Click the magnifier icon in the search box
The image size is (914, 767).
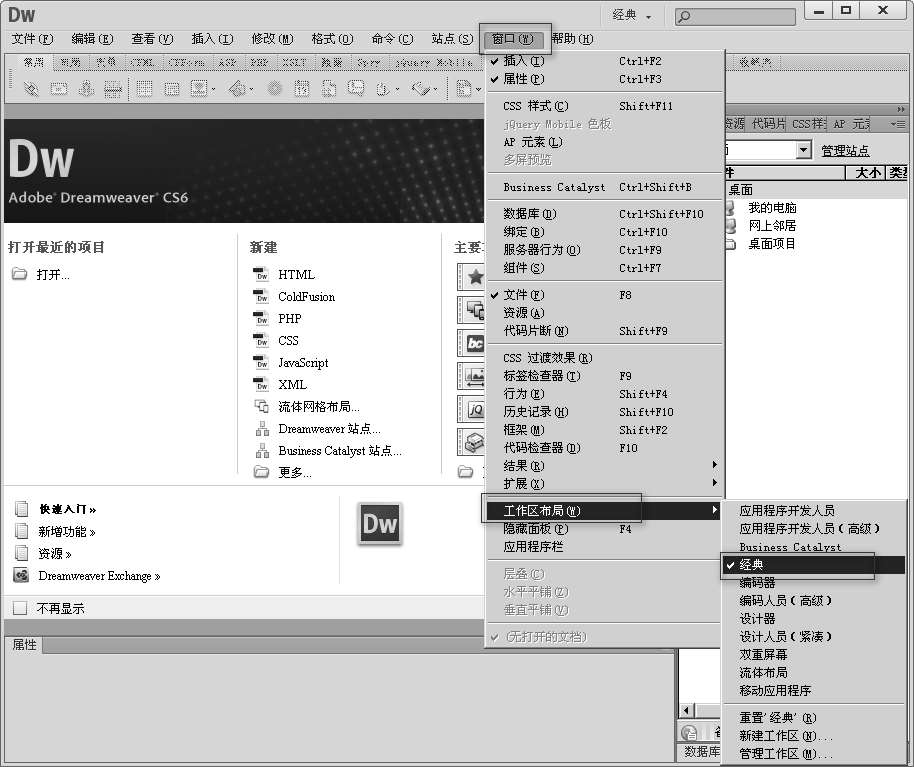tap(684, 16)
